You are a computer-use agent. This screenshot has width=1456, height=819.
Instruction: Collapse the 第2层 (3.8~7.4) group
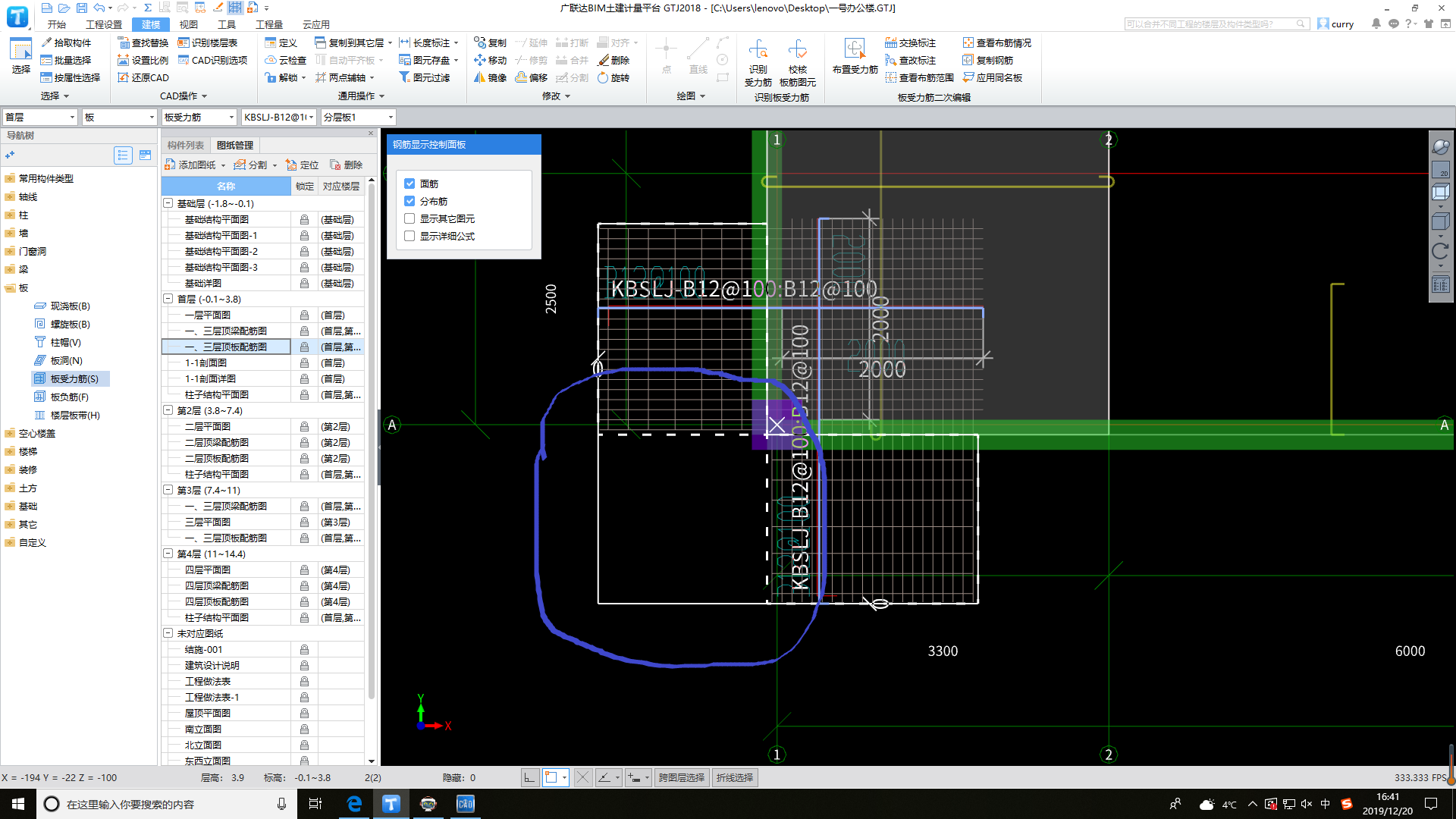[x=168, y=410]
